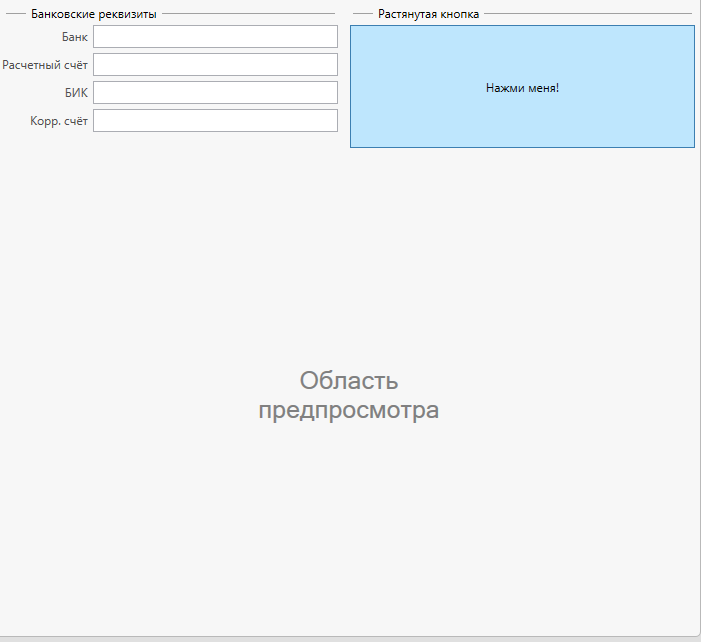
Task: Click the БИК label
Action: tap(76, 93)
